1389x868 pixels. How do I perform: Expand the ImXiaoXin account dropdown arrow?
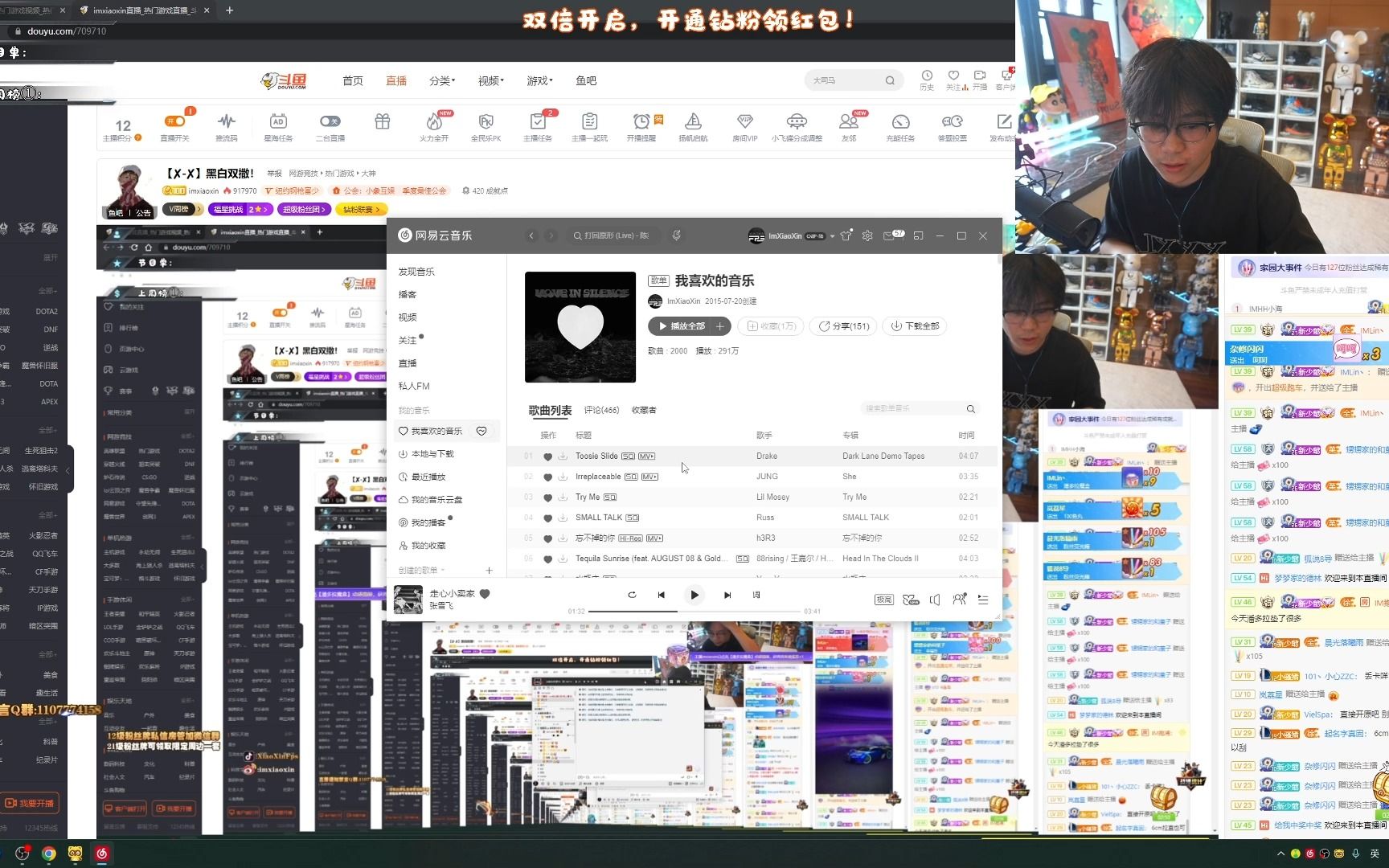tap(832, 236)
